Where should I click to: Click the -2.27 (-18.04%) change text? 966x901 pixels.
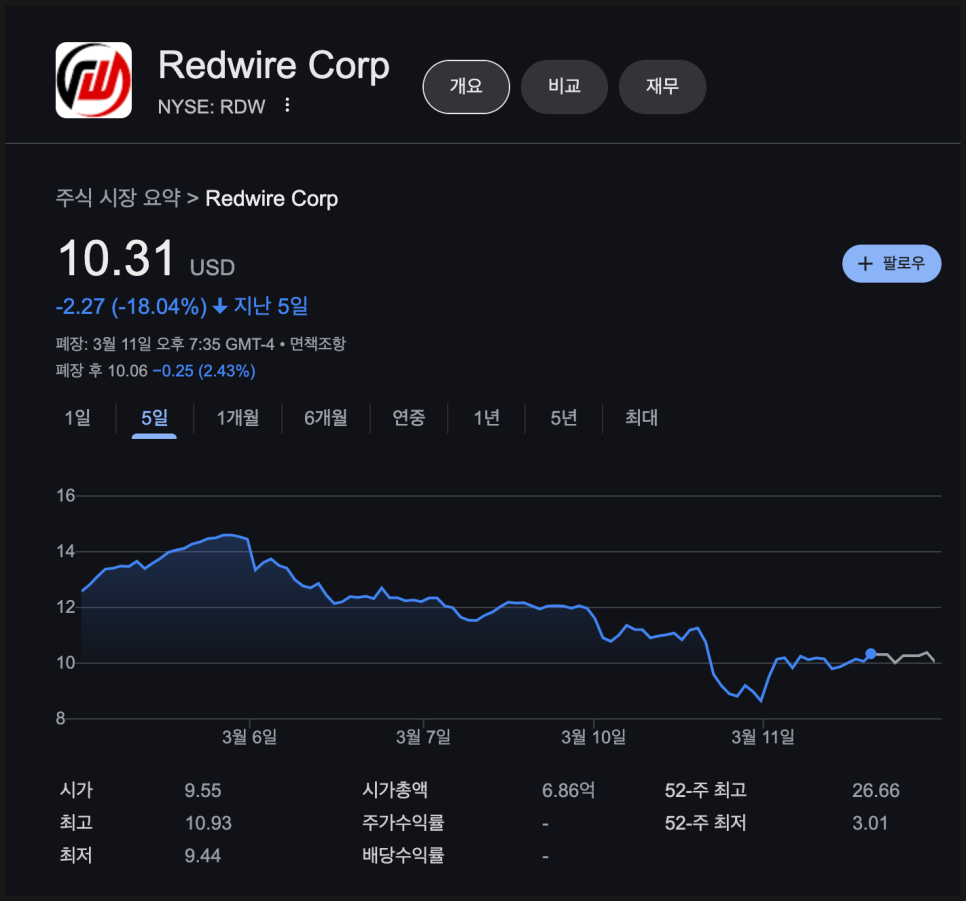coord(131,306)
